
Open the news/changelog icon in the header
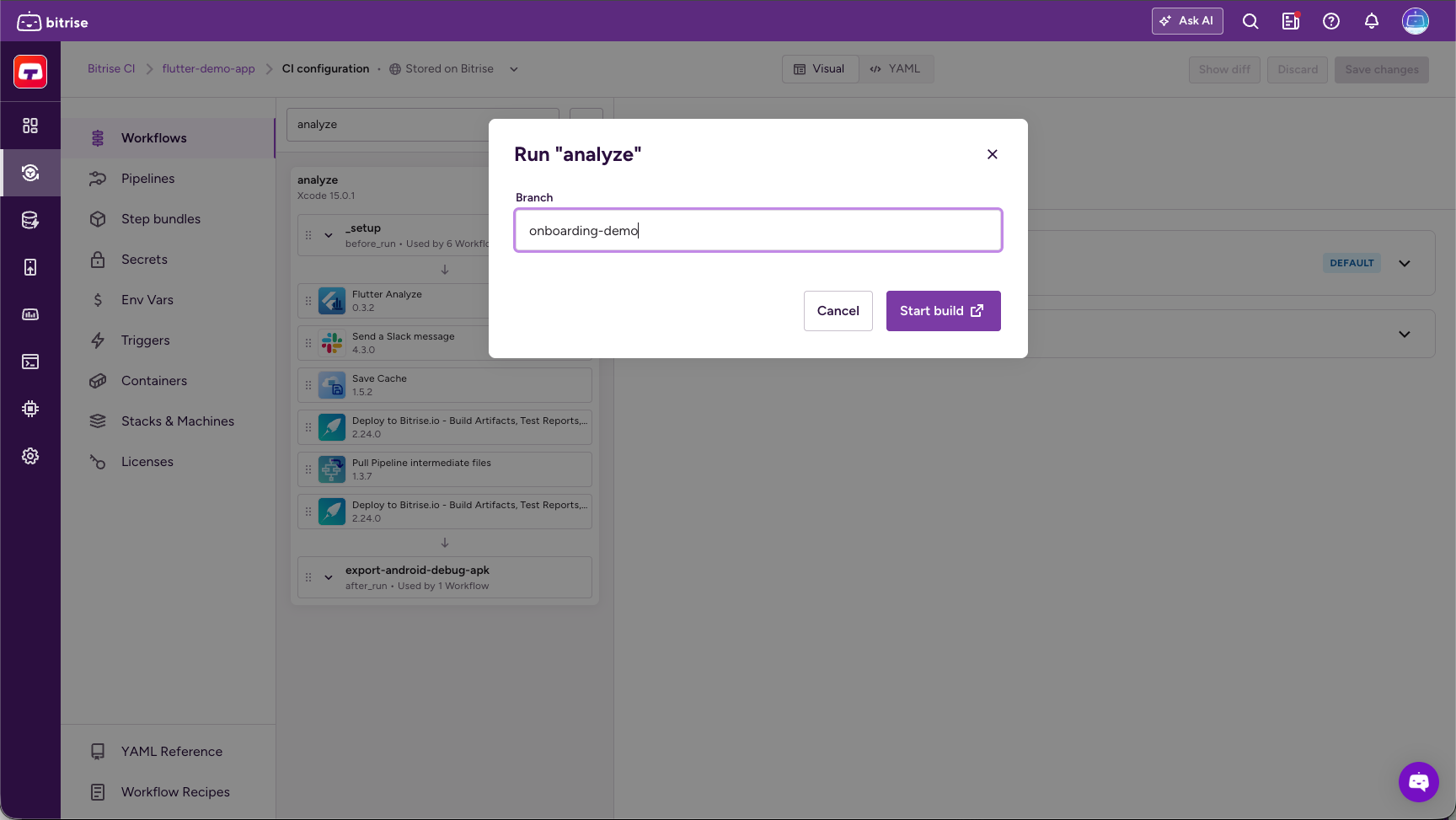click(1291, 22)
